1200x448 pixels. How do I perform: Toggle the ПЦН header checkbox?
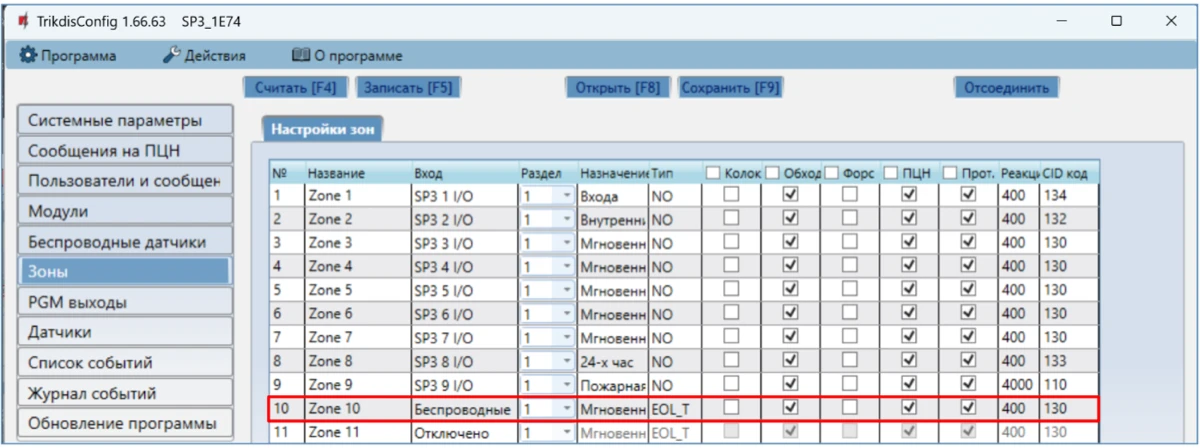click(891, 173)
